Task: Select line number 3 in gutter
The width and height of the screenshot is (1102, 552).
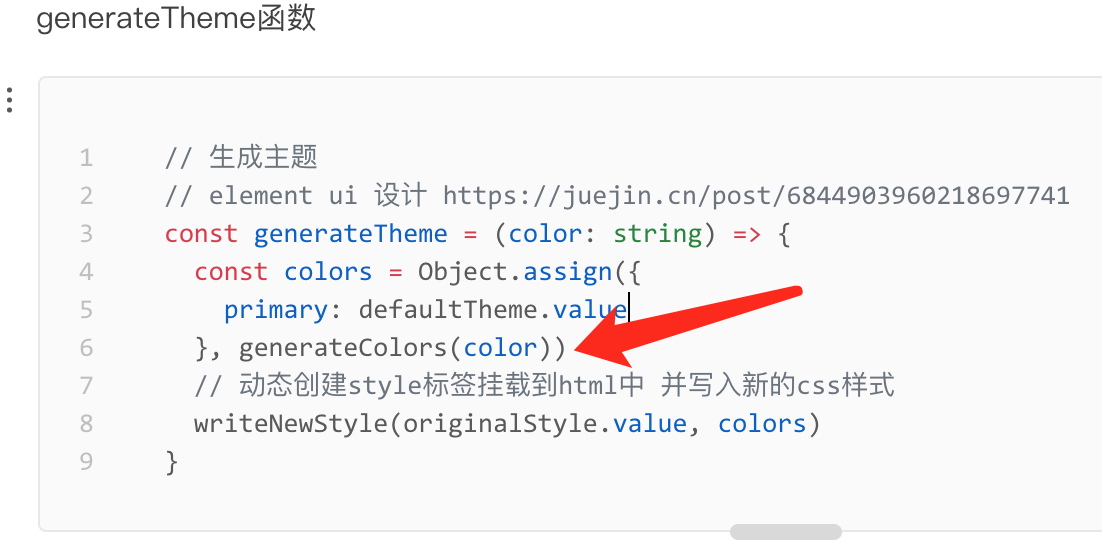Action: 86,234
